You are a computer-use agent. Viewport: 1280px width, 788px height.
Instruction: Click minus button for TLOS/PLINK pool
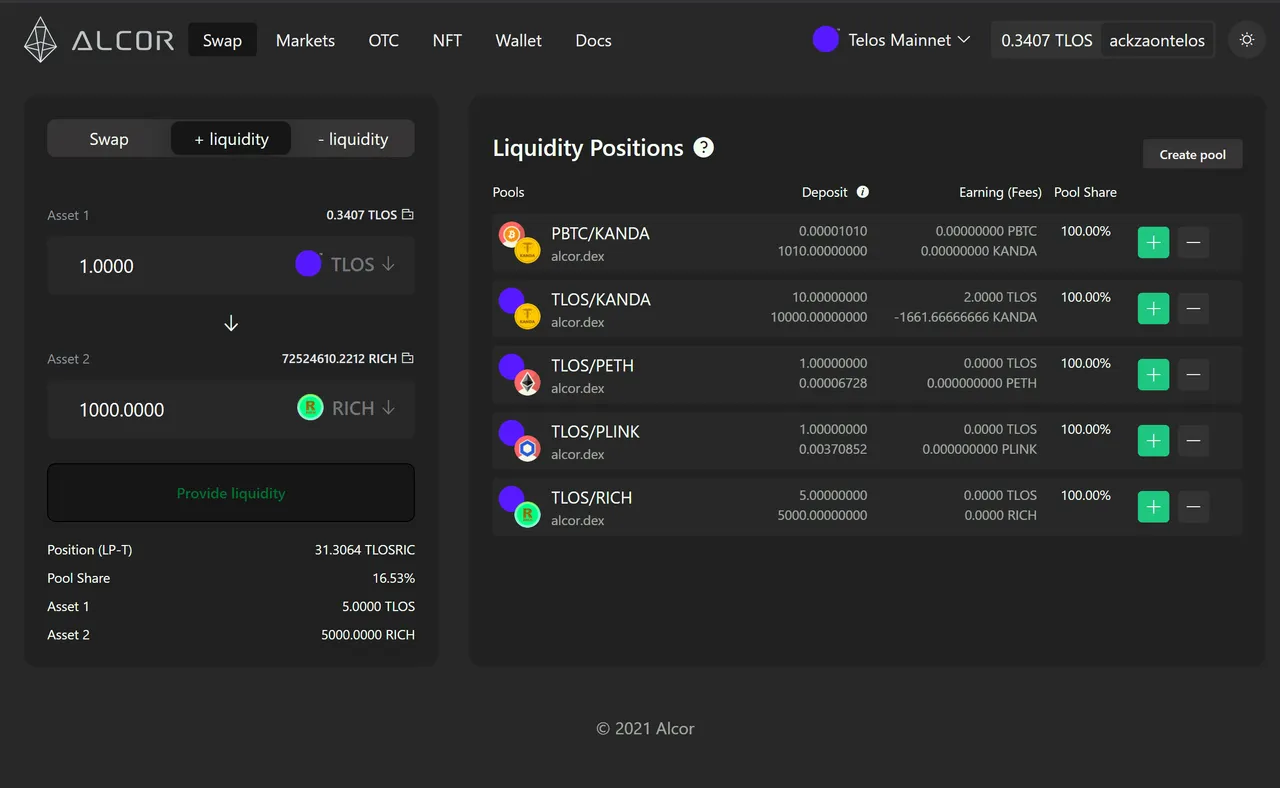(1193, 441)
